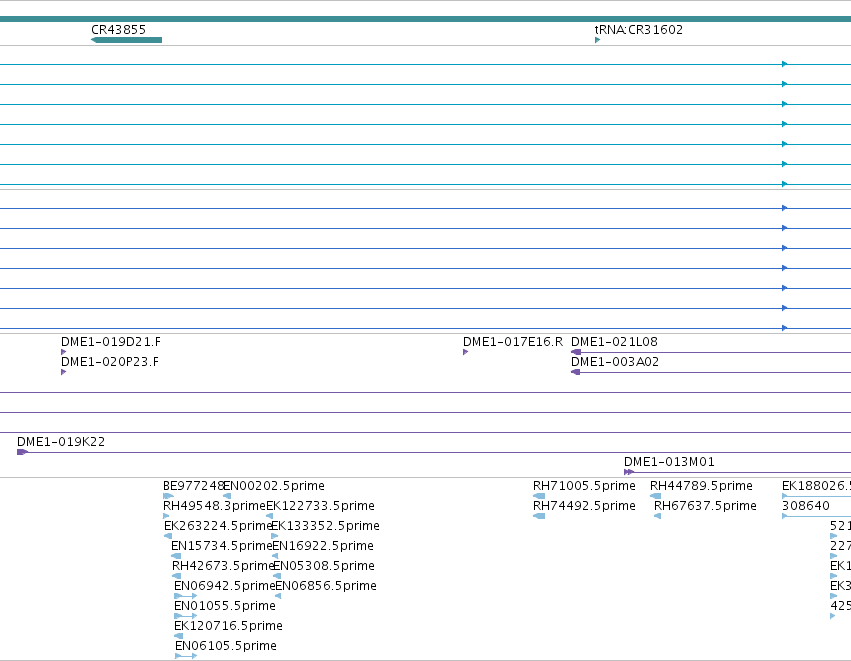851x661 pixels.
Task: Select the EN15734.5prime label
Action: 221,546
